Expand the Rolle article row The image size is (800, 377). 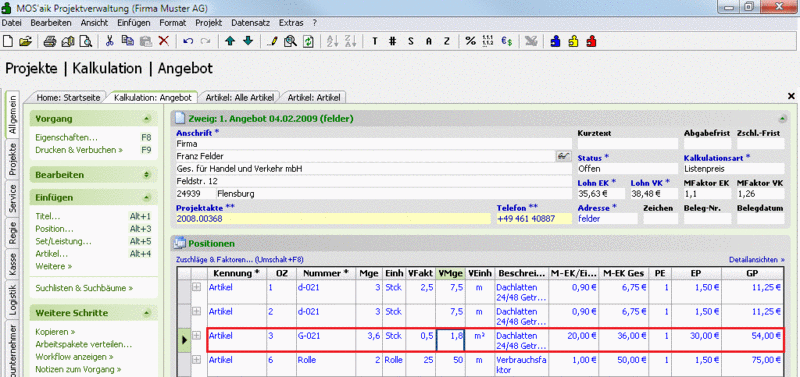(196, 360)
